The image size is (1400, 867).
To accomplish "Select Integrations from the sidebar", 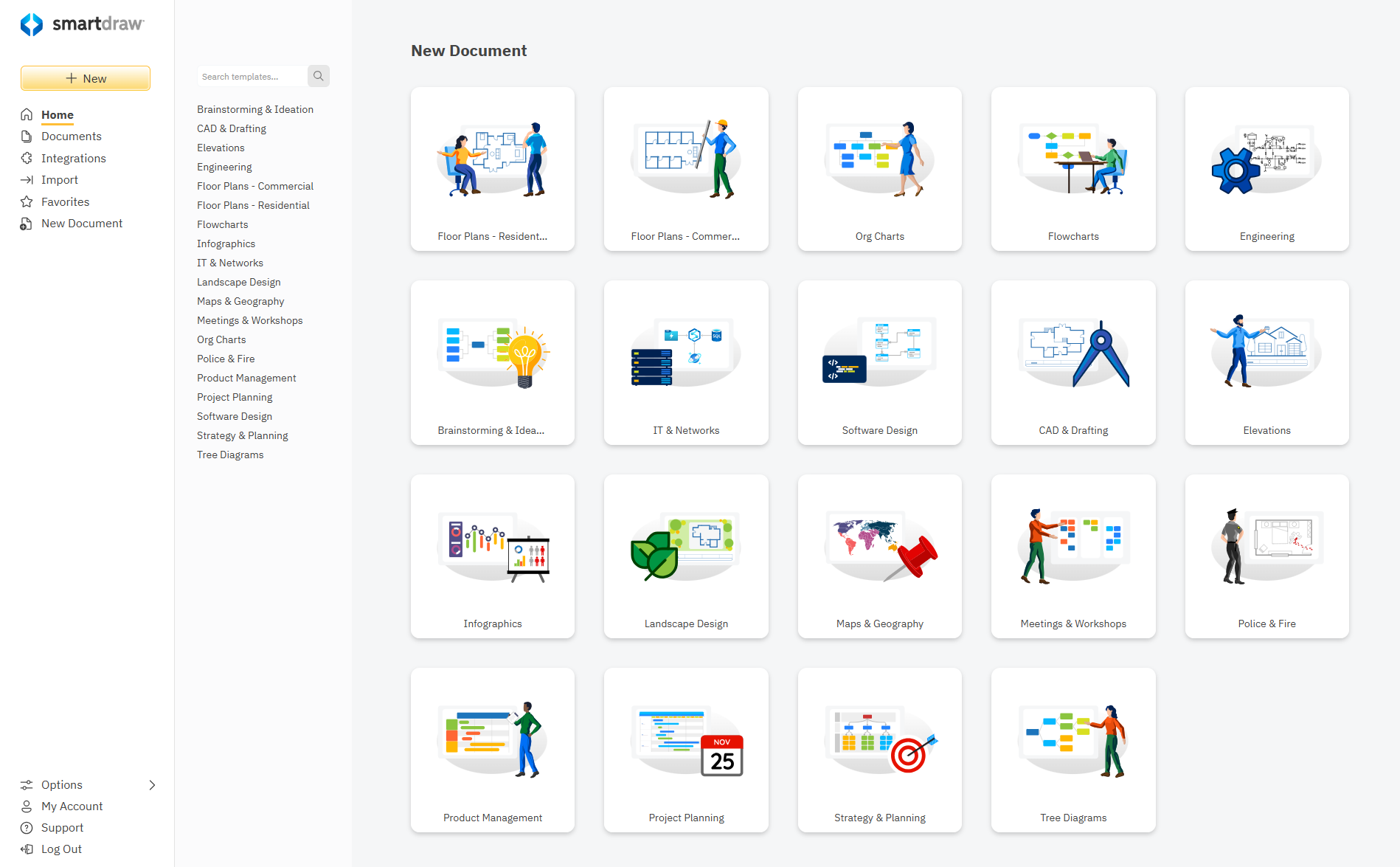I will coord(74,158).
